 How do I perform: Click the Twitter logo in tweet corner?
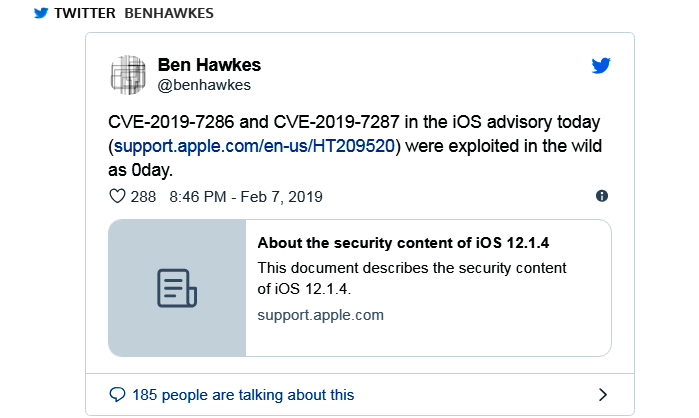click(600, 67)
